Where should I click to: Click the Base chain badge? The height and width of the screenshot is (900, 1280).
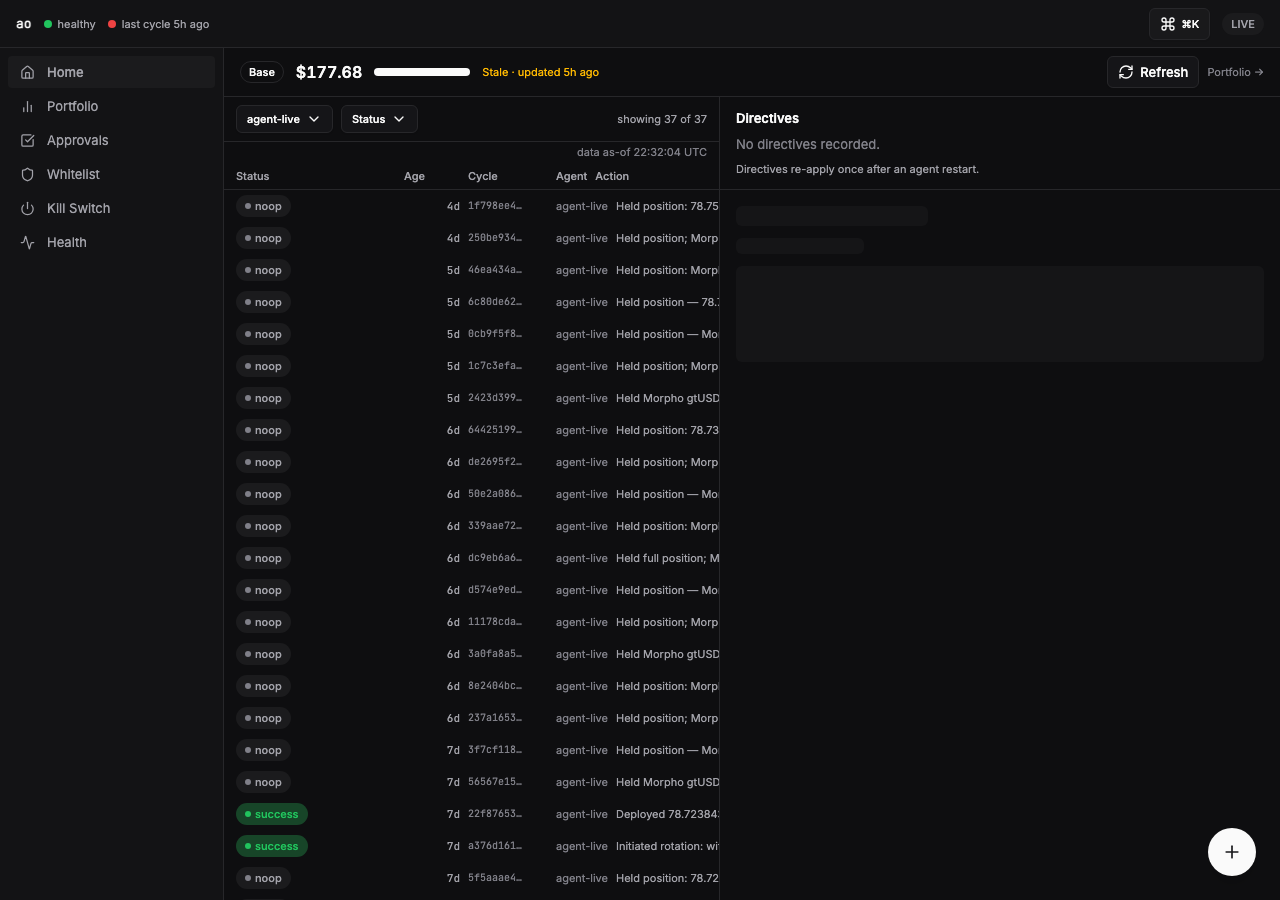pos(262,72)
